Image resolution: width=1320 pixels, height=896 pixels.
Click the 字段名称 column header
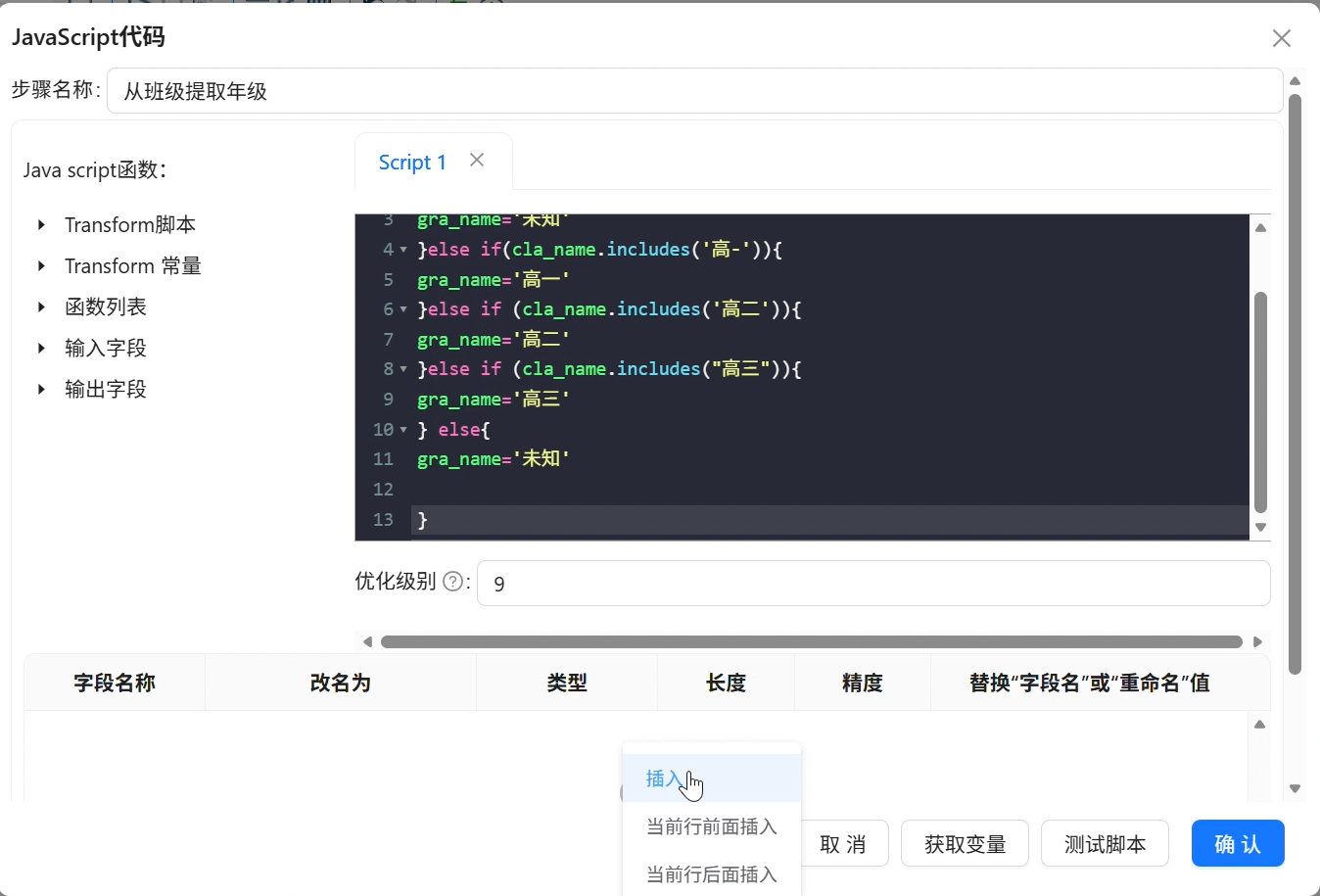[115, 683]
